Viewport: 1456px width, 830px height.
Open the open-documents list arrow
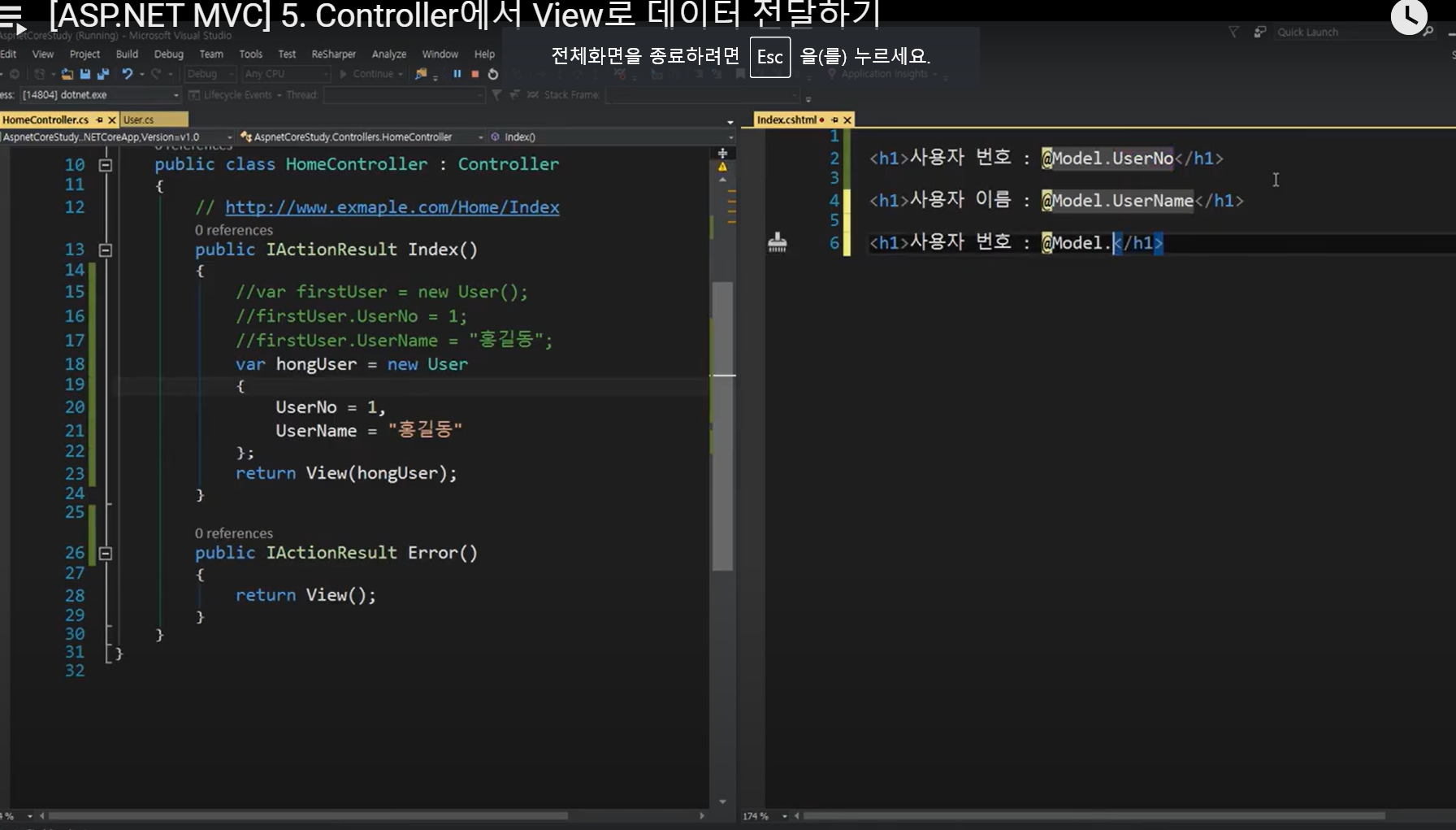[x=730, y=122]
